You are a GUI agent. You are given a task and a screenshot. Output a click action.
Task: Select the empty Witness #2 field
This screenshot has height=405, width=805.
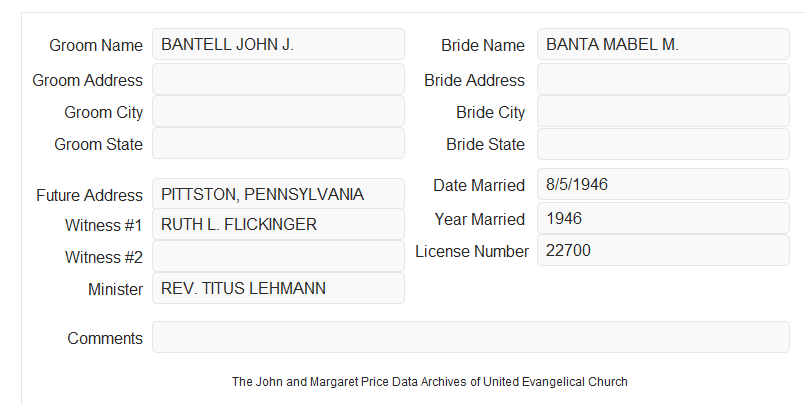pyautogui.click(x=278, y=256)
